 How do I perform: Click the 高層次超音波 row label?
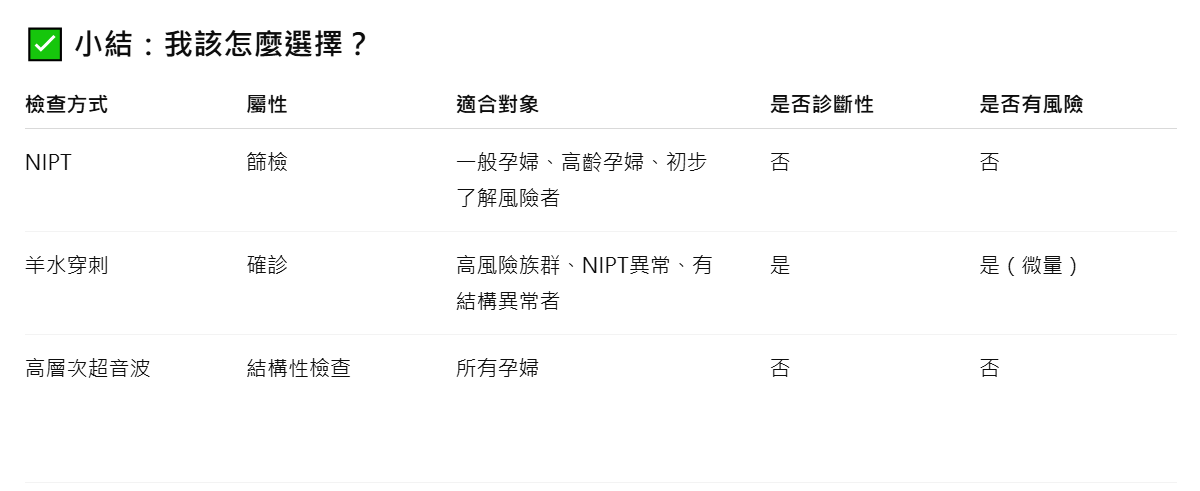(x=87, y=369)
